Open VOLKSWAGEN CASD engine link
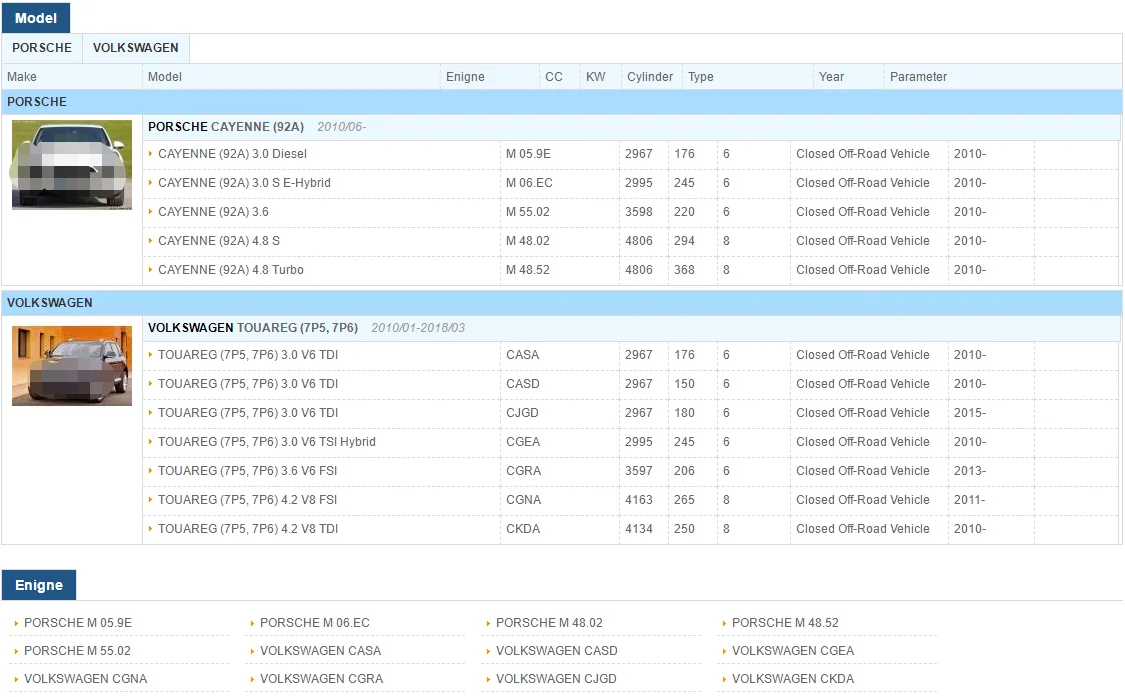Viewport: 1125px width, 697px height. point(557,651)
